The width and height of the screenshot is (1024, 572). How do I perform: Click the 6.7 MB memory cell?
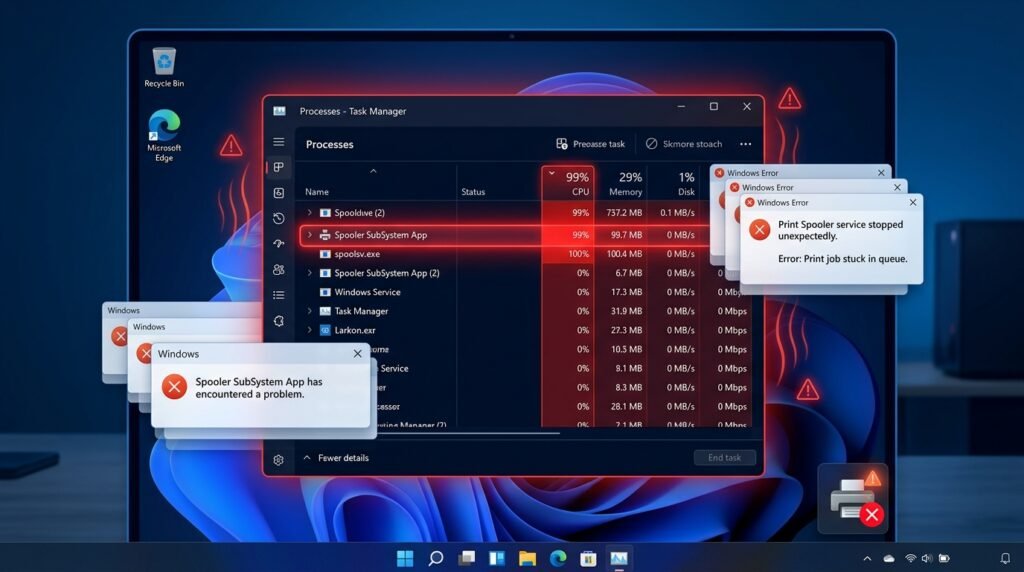point(628,273)
